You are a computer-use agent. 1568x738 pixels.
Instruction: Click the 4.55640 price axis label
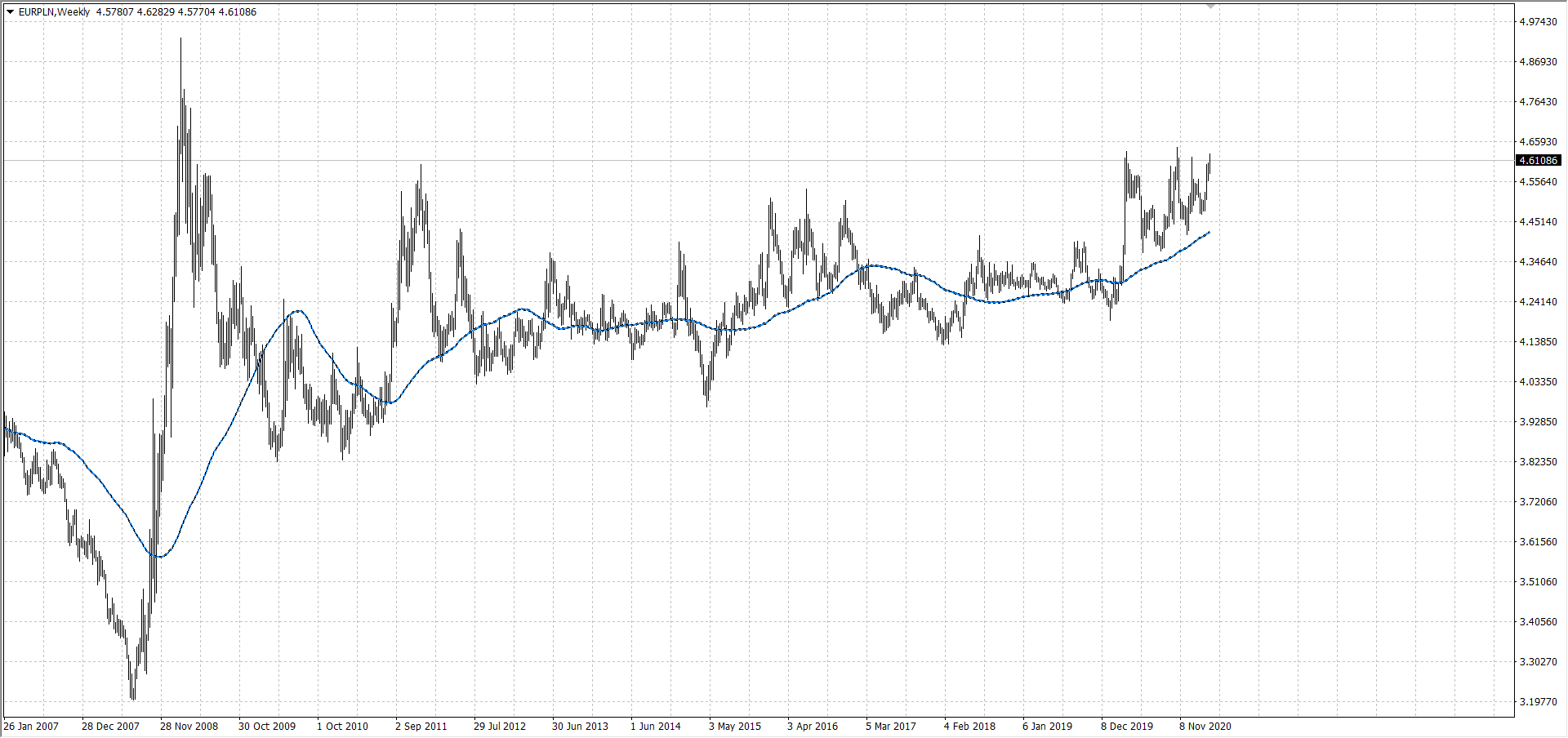tap(1538, 182)
